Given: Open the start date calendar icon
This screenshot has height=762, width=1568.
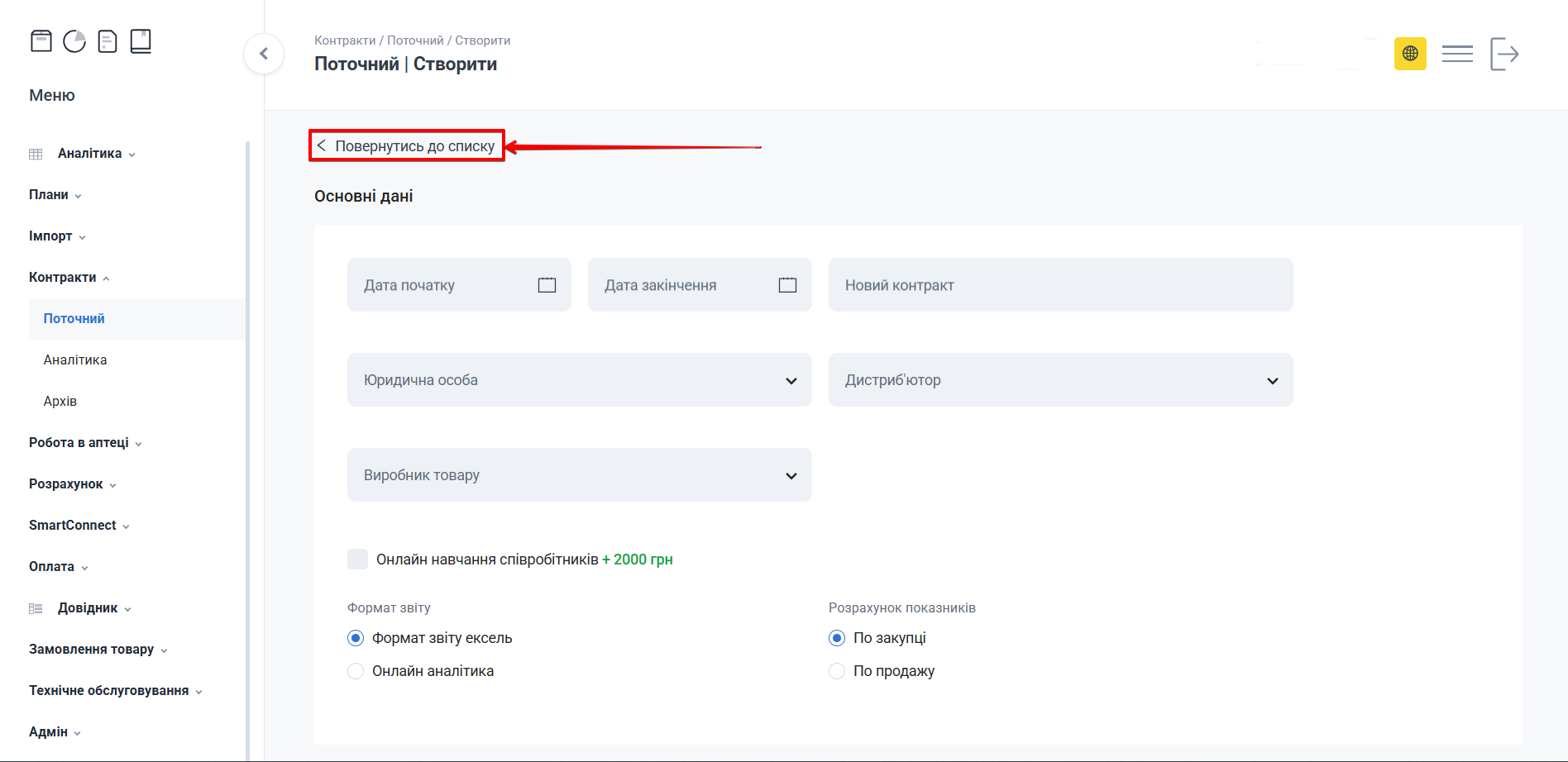Looking at the screenshot, I should pos(547,285).
